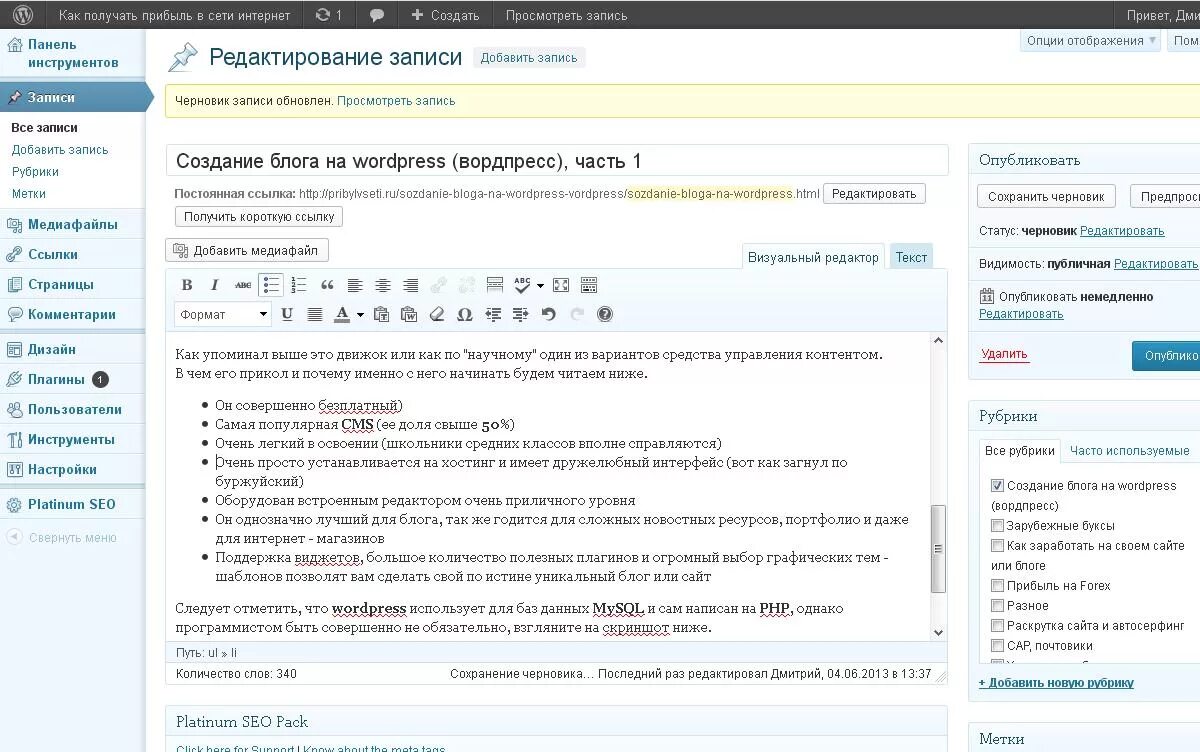Switch to the 'Визуальный редактор' tab
1200x752 pixels.
pyautogui.click(x=813, y=257)
